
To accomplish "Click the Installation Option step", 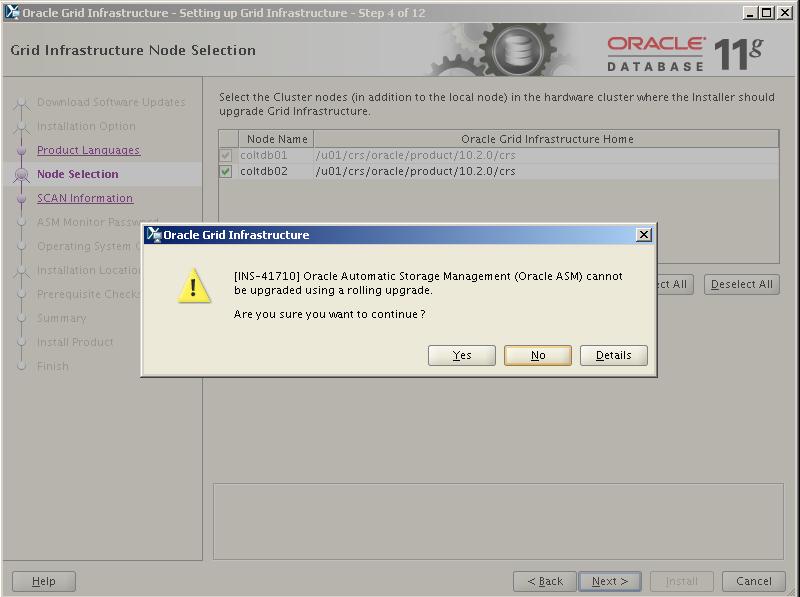I will (86, 126).
